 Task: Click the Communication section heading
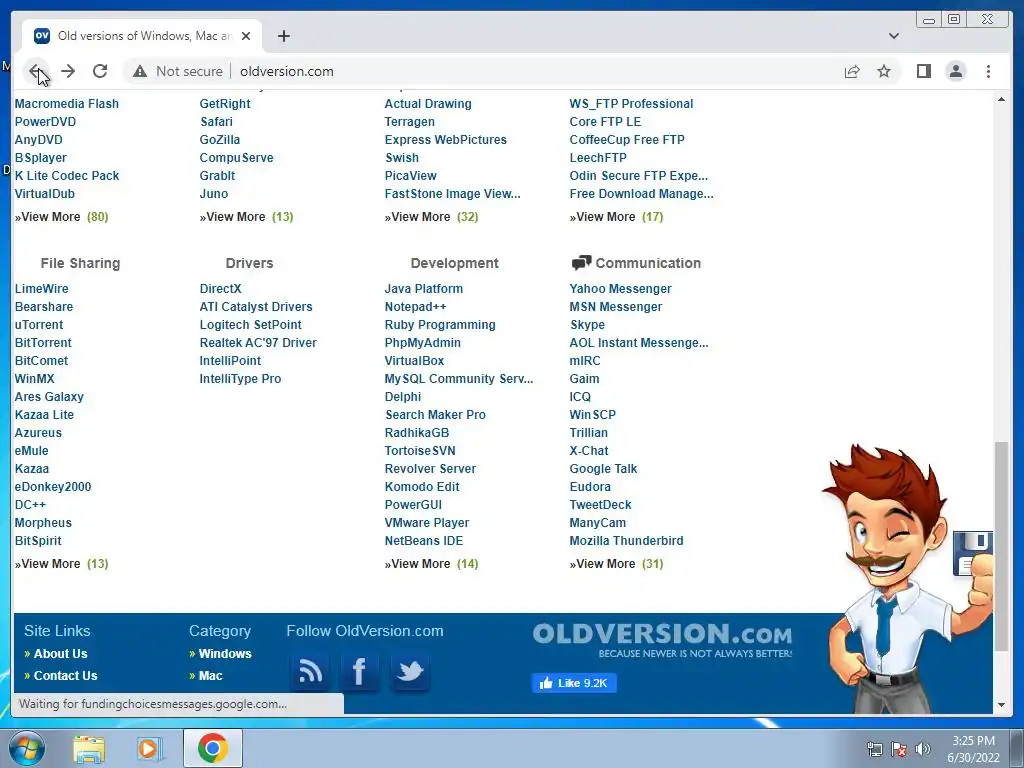(648, 263)
